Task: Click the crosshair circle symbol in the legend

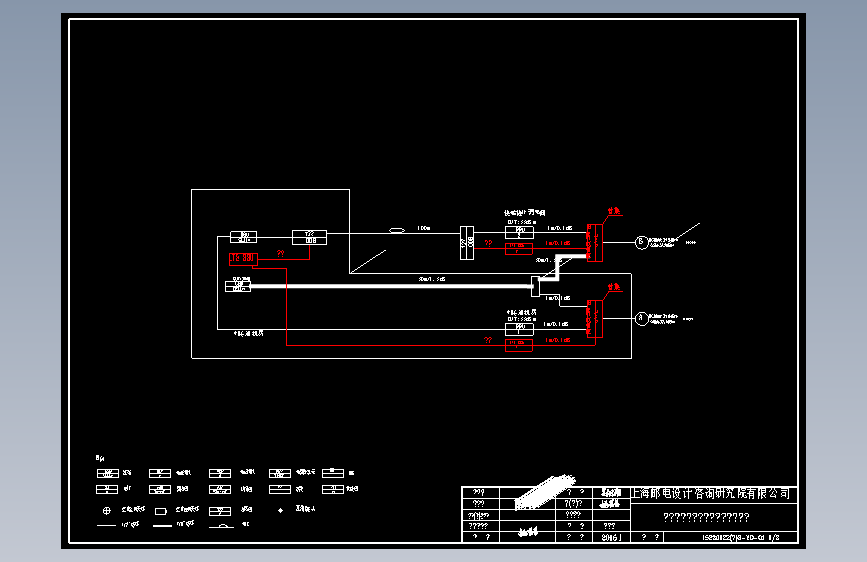Action: pos(107,511)
